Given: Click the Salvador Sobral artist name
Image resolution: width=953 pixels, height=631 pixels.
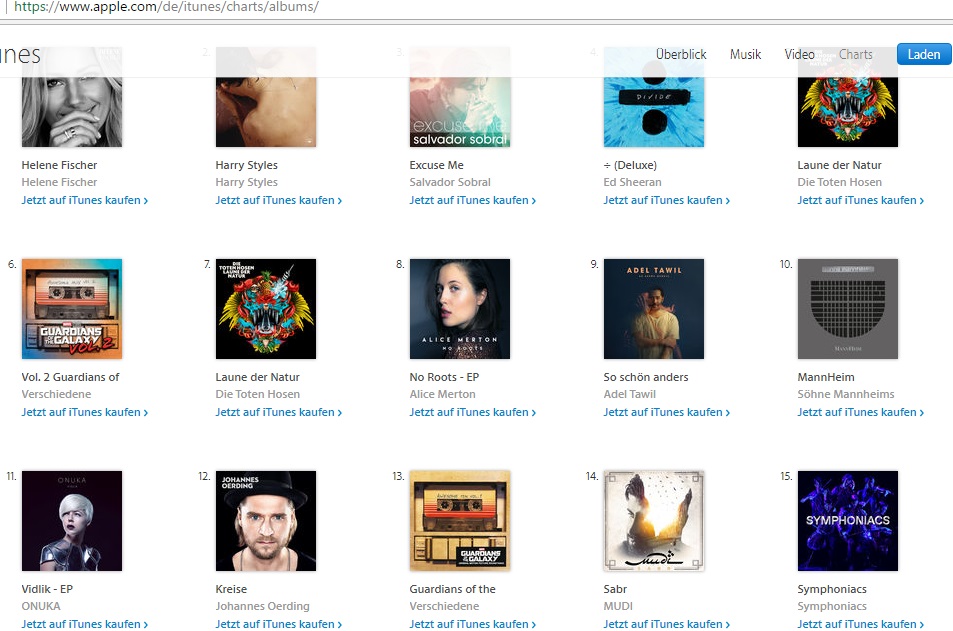Looking at the screenshot, I should pos(450,182).
